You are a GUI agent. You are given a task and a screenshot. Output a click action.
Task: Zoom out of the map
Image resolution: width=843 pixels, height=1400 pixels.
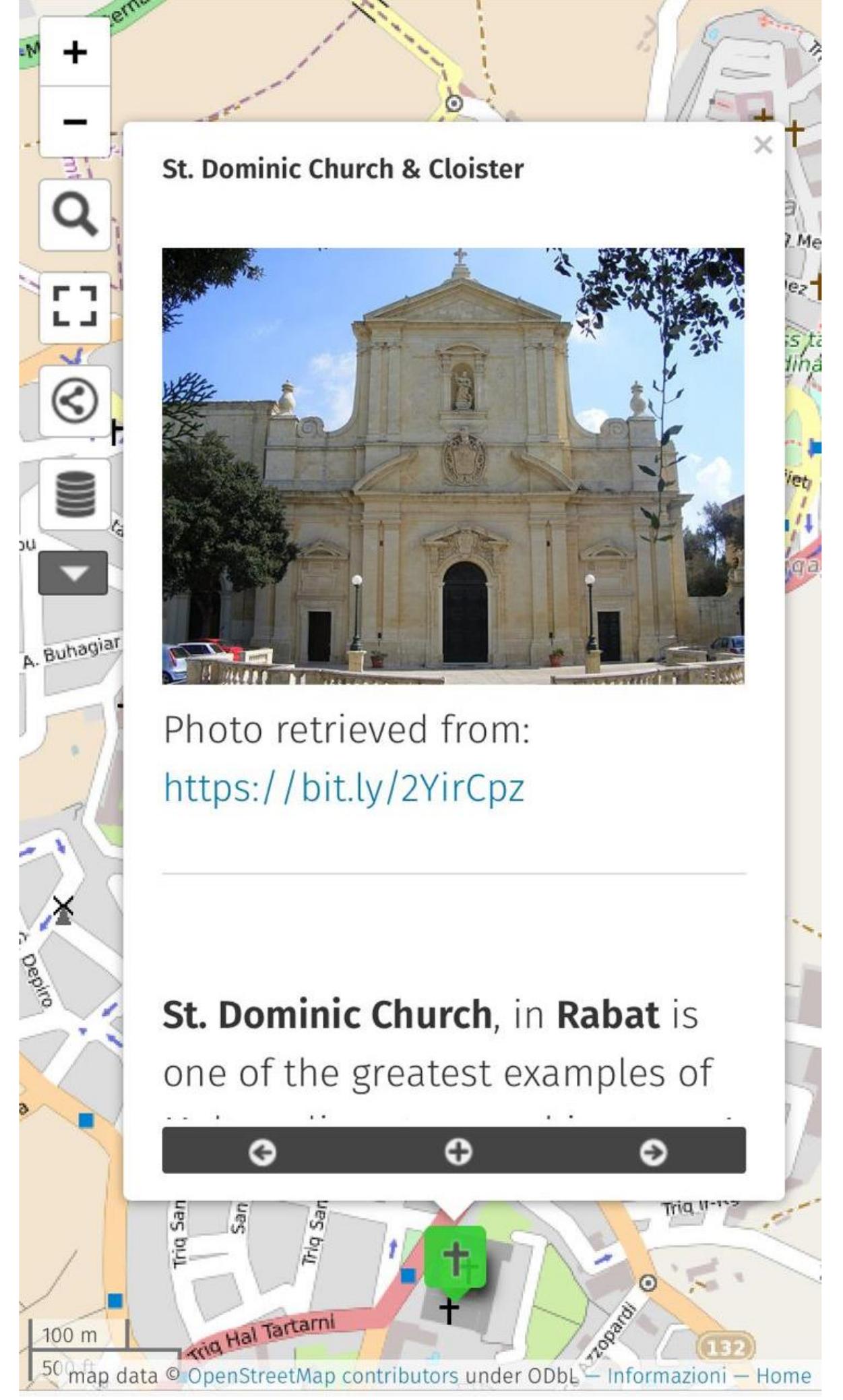point(74,122)
